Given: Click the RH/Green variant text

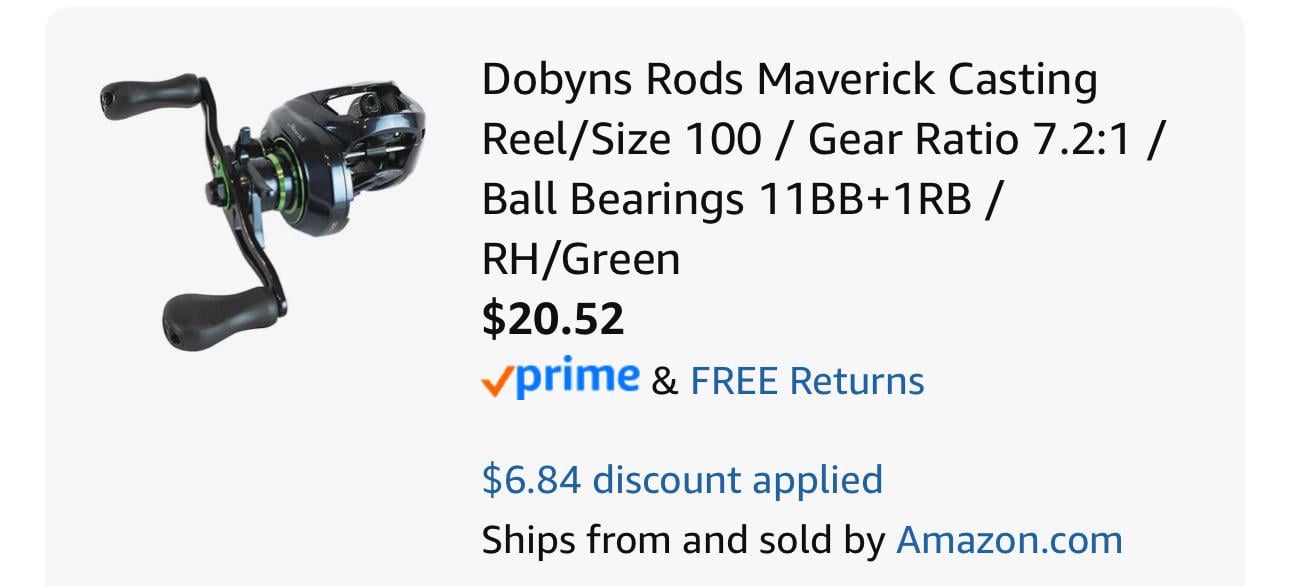Looking at the screenshot, I should (580, 260).
